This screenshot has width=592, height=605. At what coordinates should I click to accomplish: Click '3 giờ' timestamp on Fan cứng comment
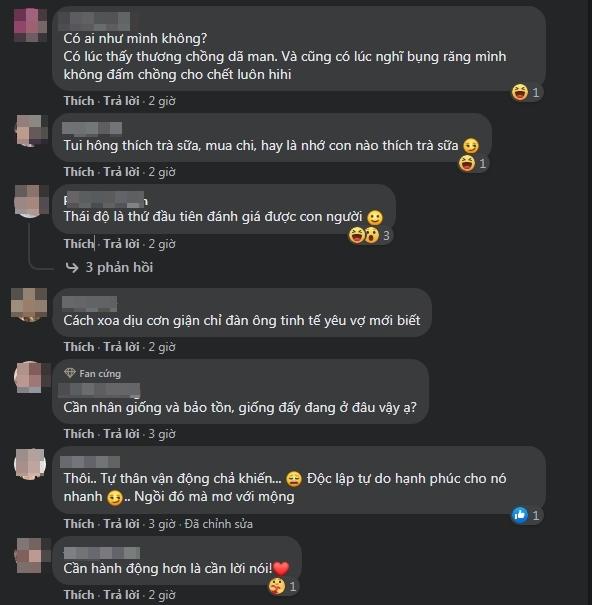click(162, 434)
